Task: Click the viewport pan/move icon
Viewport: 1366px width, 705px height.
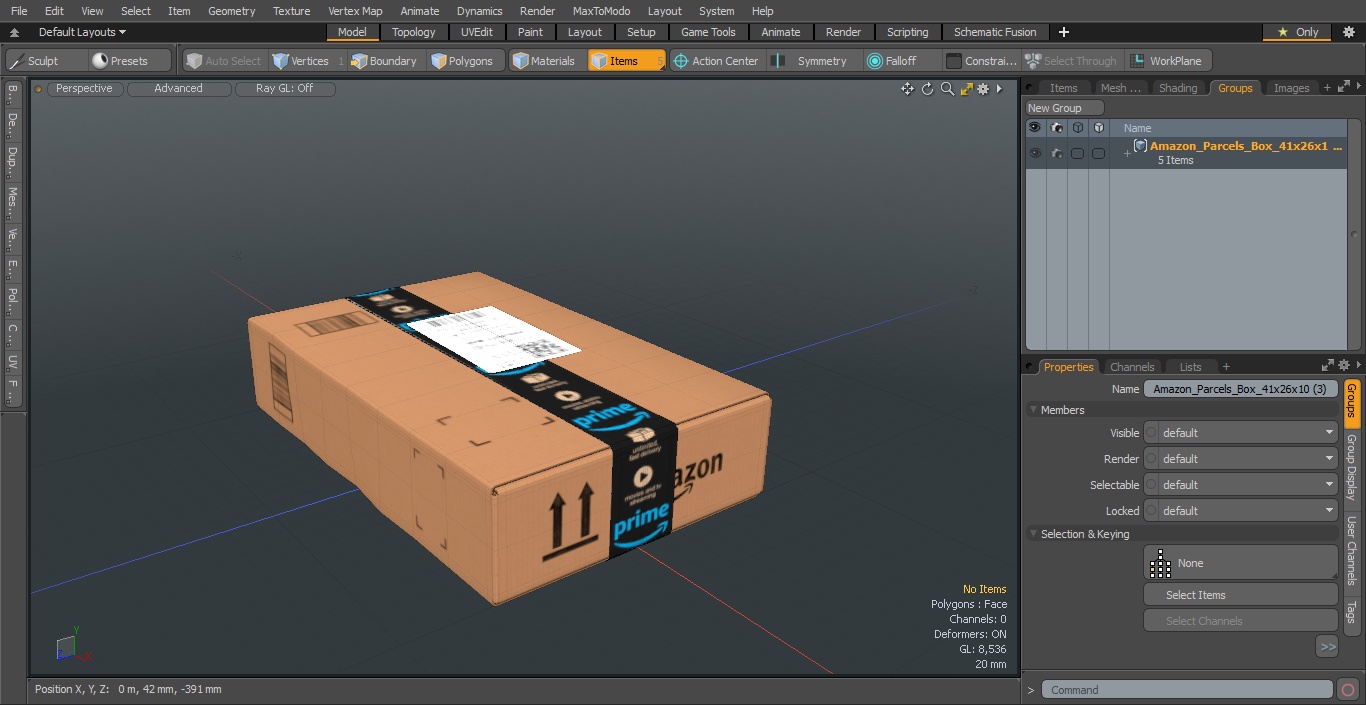Action: pyautogui.click(x=907, y=89)
